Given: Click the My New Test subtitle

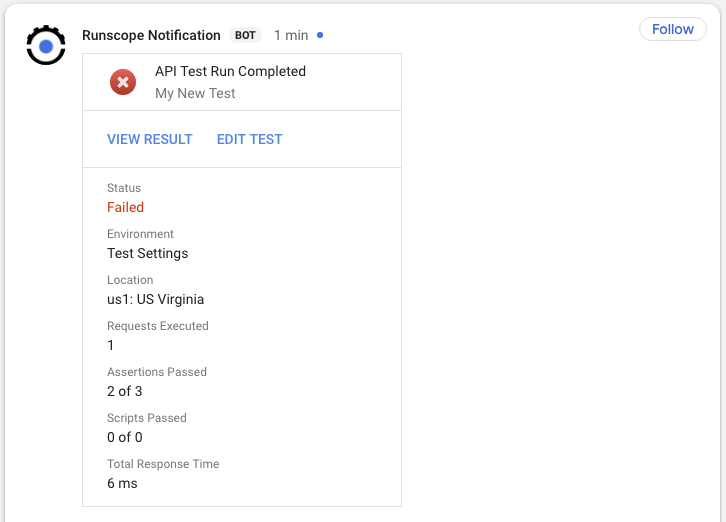Looking at the screenshot, I should (195, 93).
